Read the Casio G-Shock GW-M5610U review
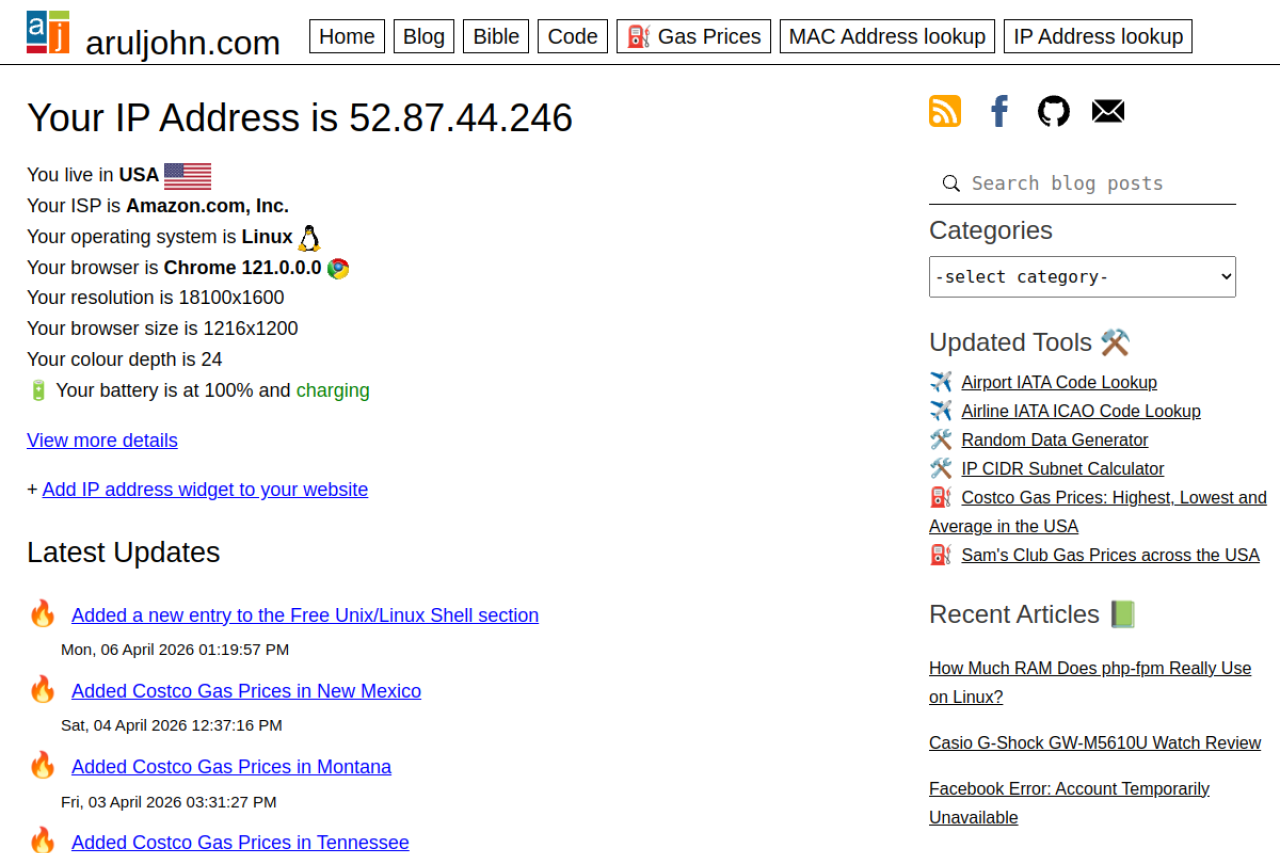The height and width of the screenshot is (853, 1280). tap(1095, 743)
